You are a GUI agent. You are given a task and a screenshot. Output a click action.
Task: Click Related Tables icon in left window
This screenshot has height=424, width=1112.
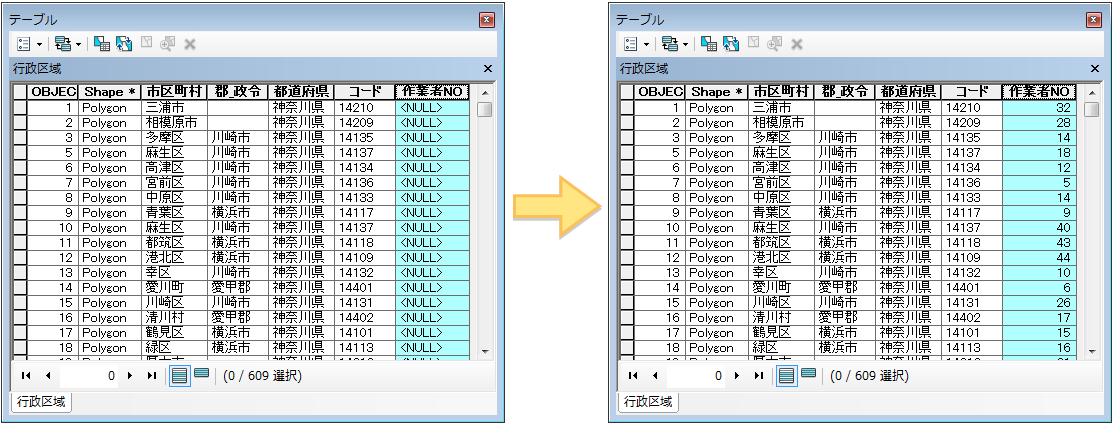61,44
